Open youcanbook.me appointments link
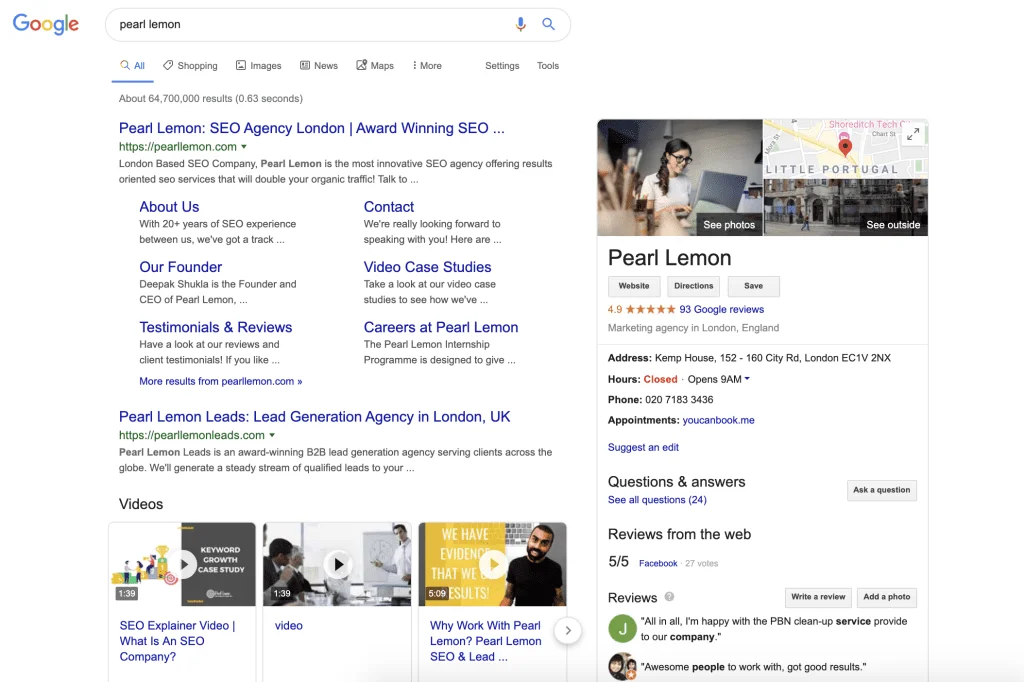The image size is (1024, 682). point(718,420)
